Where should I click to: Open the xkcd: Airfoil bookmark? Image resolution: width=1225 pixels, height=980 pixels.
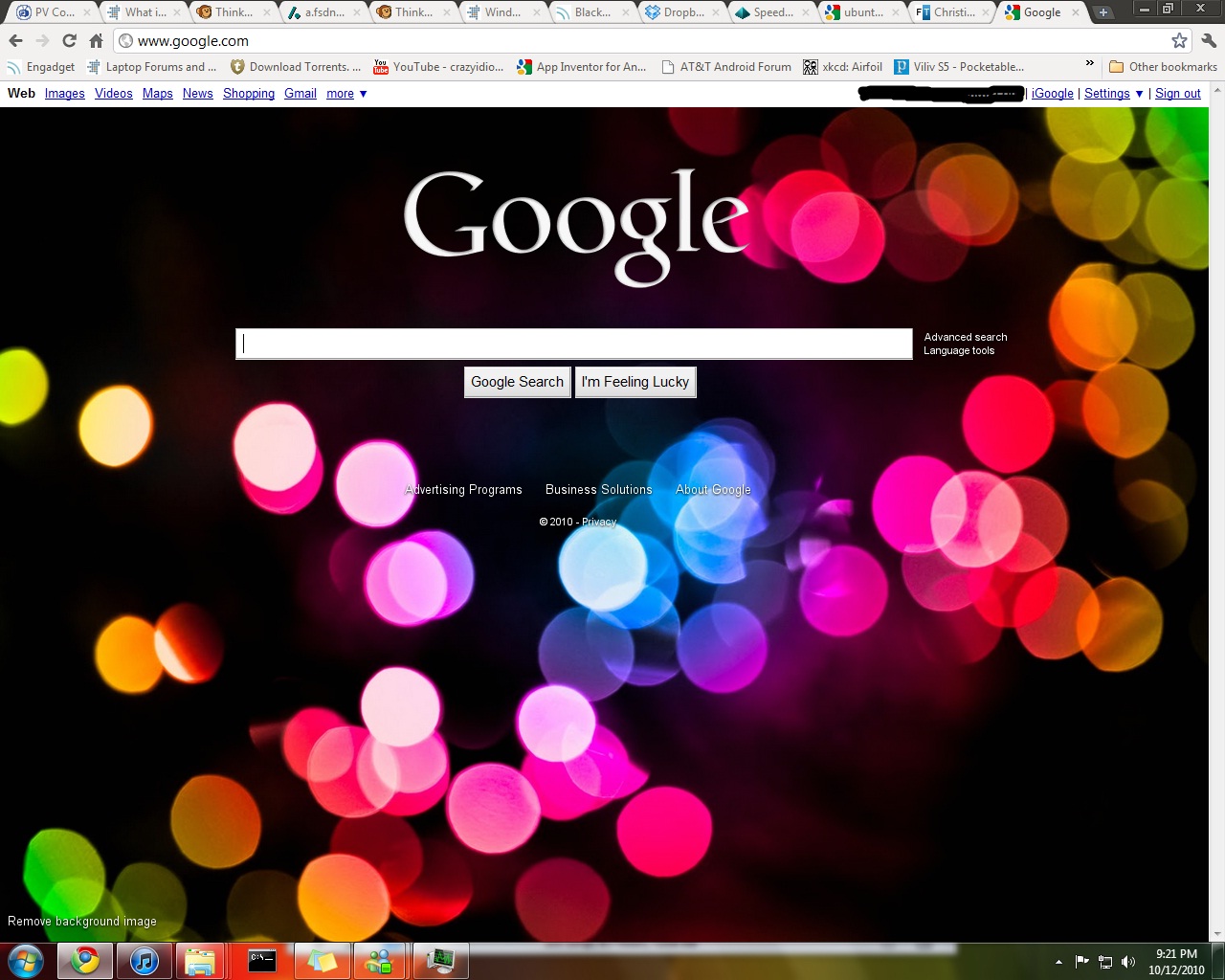[843, 67]
